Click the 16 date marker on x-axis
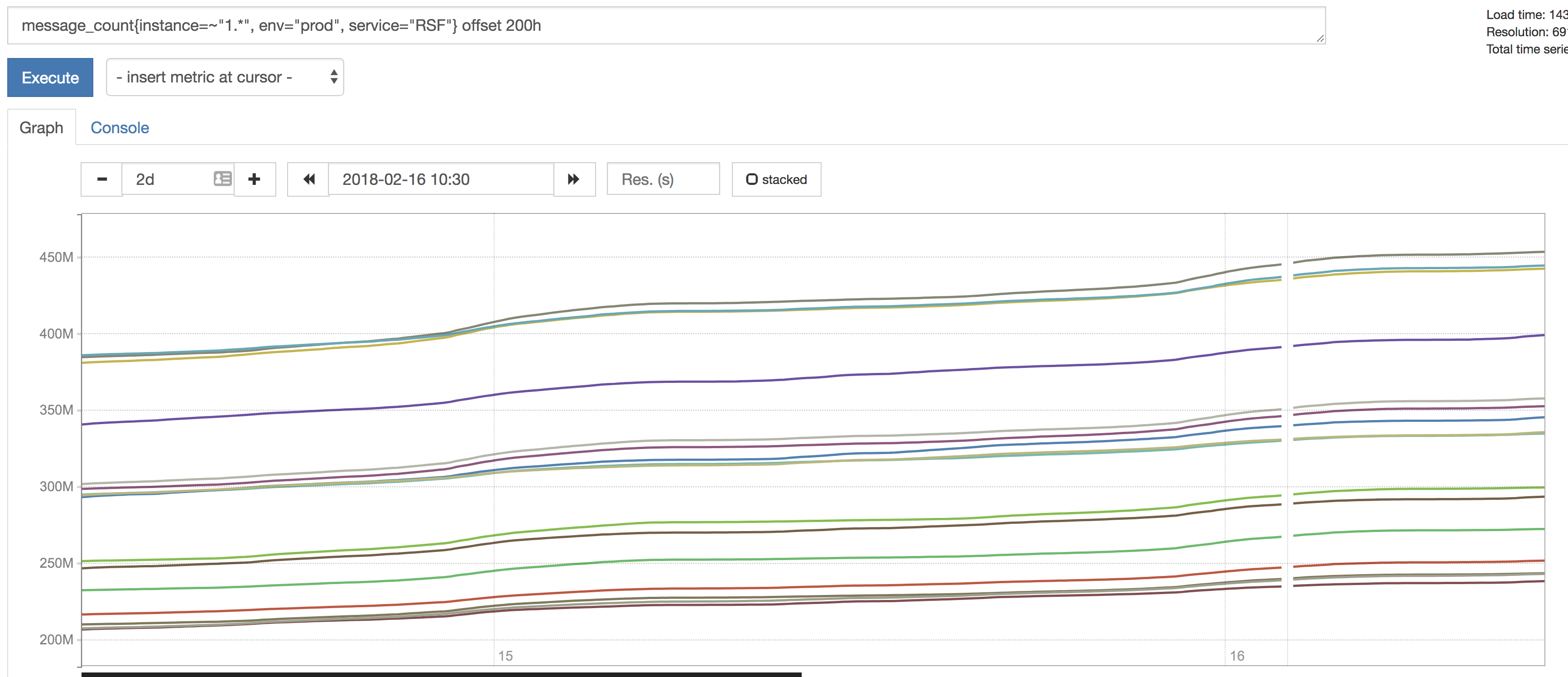1568x677 pixels. click(x=1236, y=656)
